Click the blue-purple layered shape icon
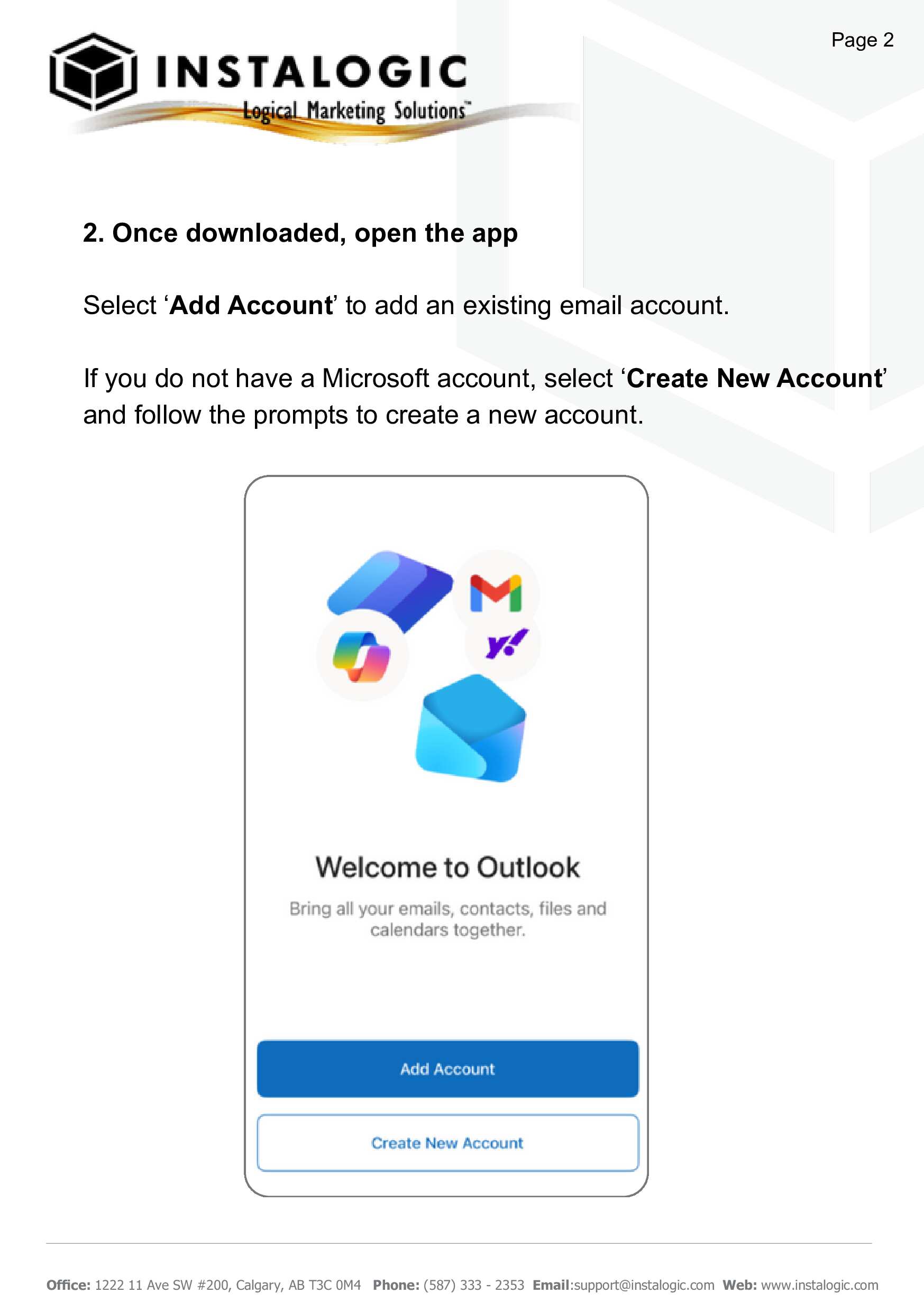The image size is (924, 1312). [x=390, y=589]
